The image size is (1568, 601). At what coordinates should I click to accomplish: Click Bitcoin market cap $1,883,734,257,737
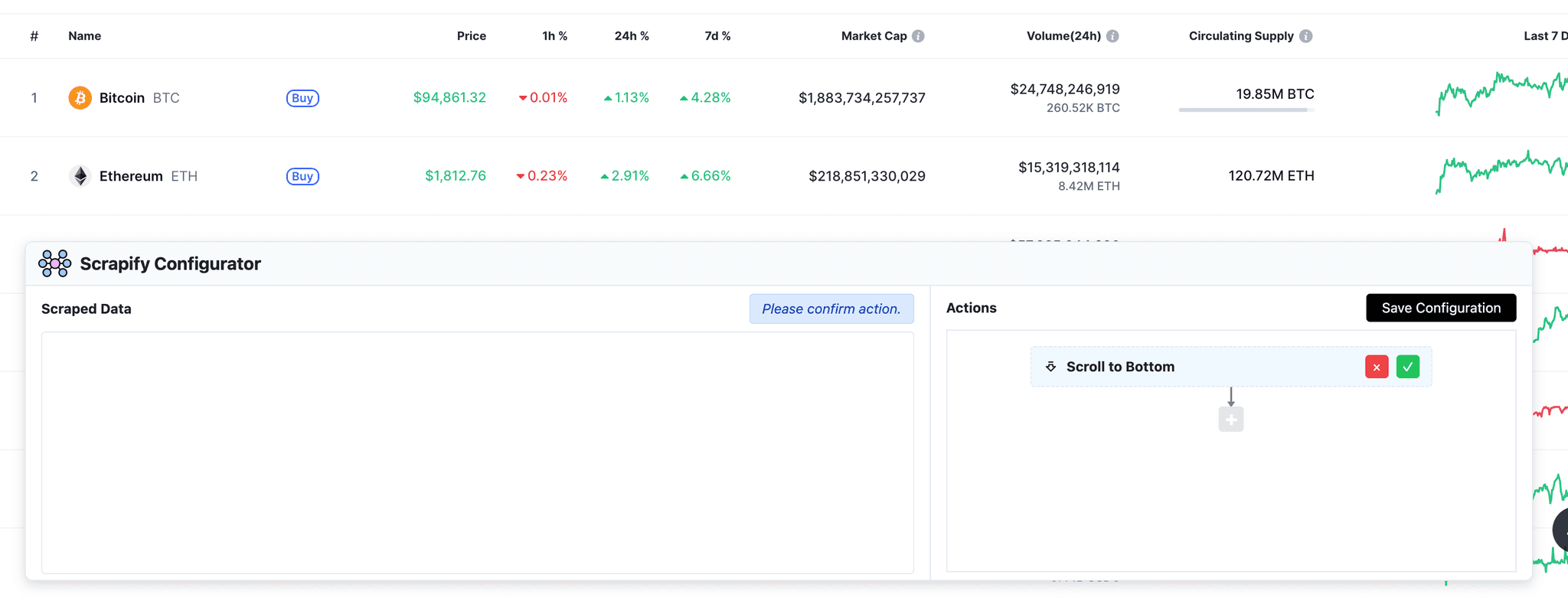(862, 98)
